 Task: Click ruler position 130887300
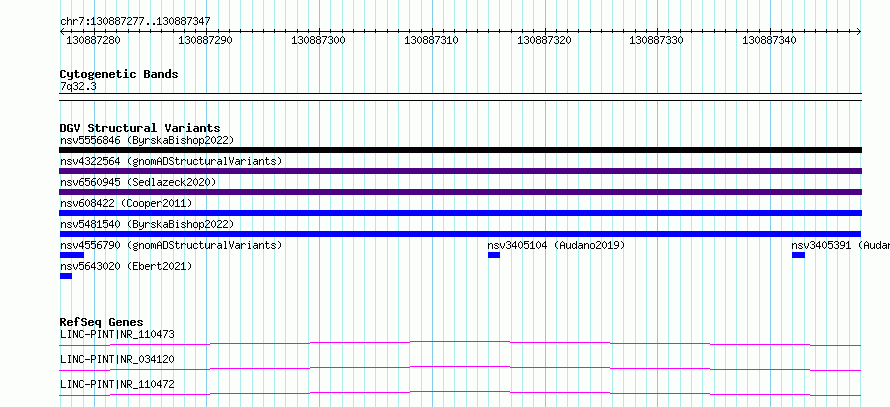pyautogui.click(x=318, y=40)
